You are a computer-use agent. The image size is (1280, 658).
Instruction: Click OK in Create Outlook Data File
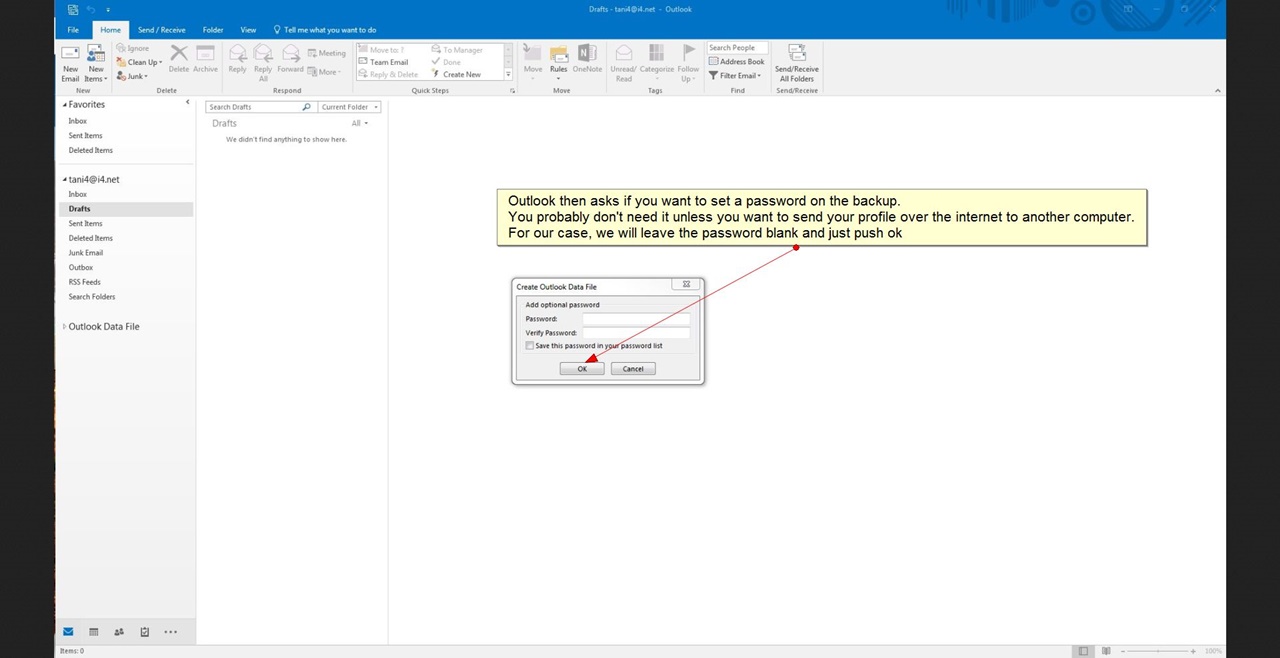[582, 369]
